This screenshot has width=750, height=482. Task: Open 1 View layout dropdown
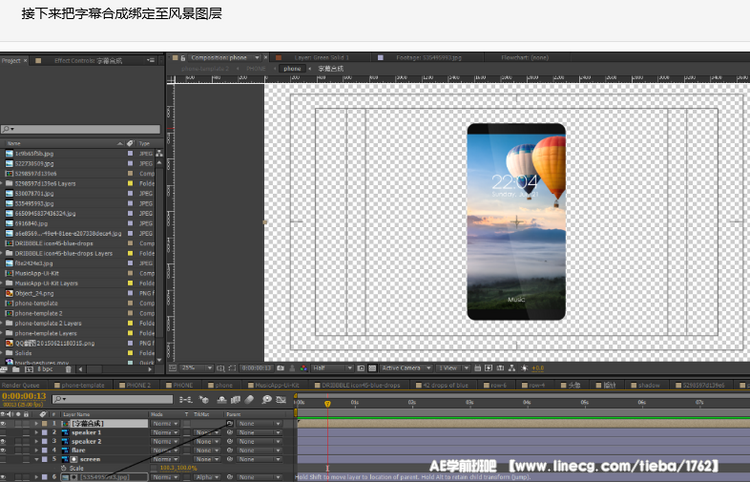(452, 368)
